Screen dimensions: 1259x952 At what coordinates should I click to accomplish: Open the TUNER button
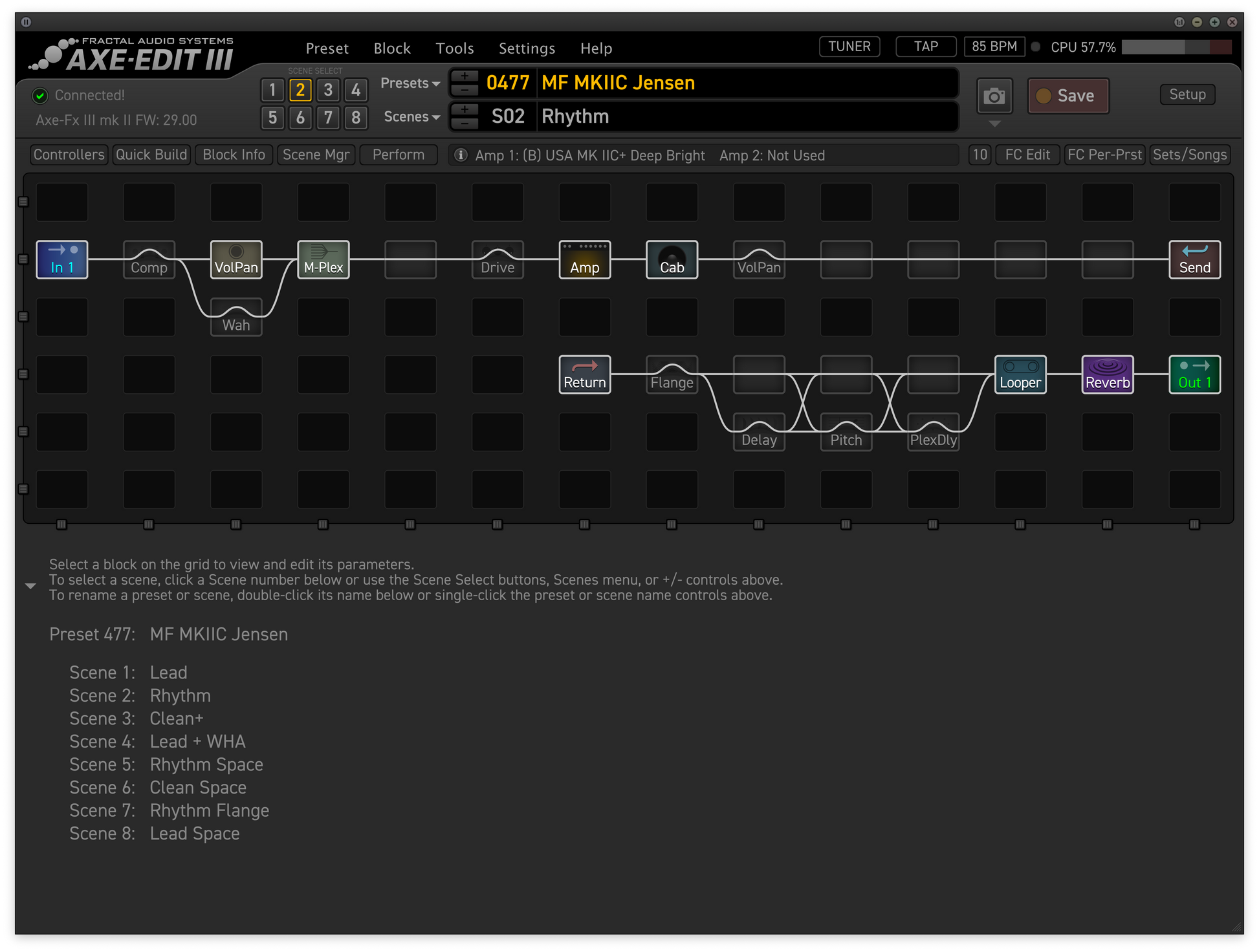(x=849, y=47)
